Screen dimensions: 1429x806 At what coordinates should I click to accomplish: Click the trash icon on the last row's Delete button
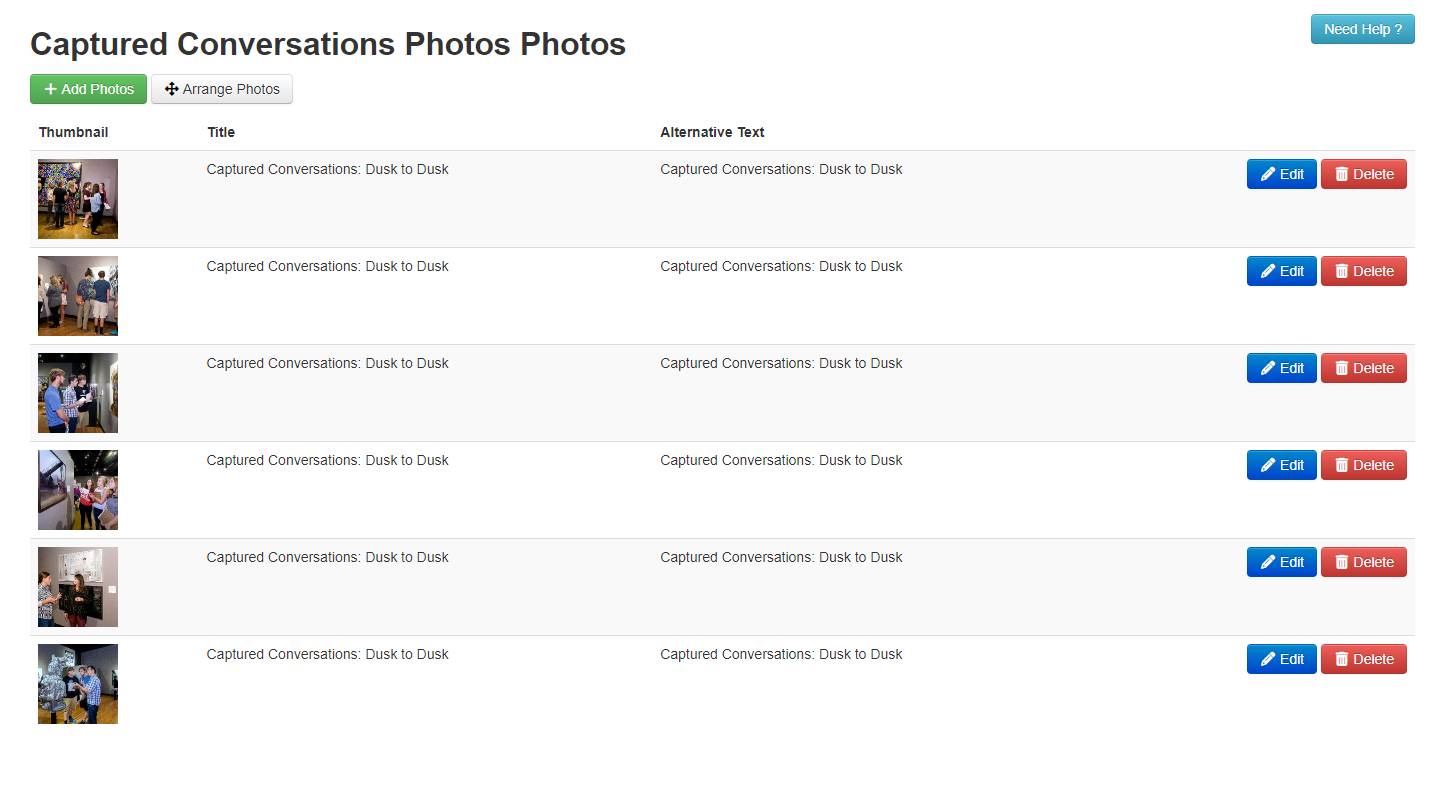[1343, 658]
